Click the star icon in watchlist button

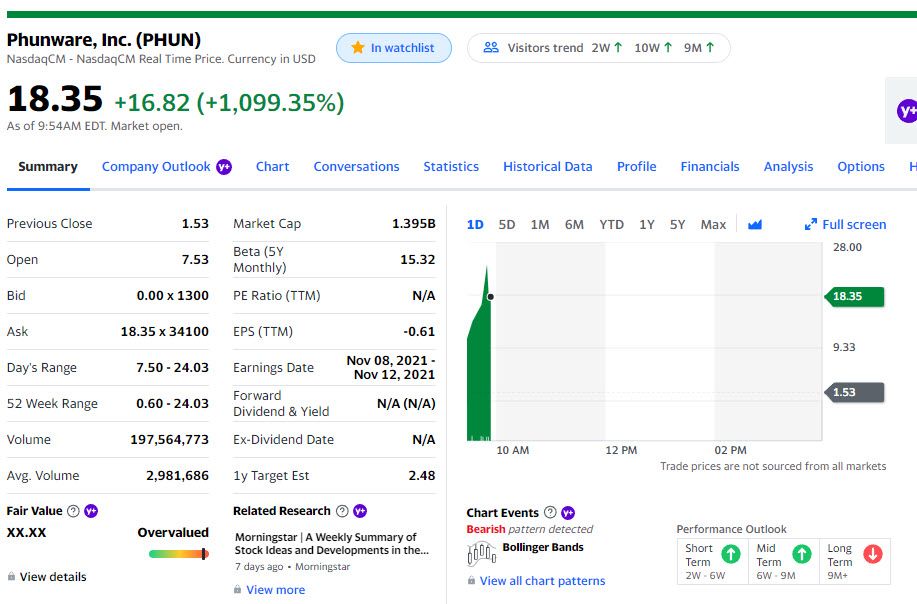tap(358, 47)
